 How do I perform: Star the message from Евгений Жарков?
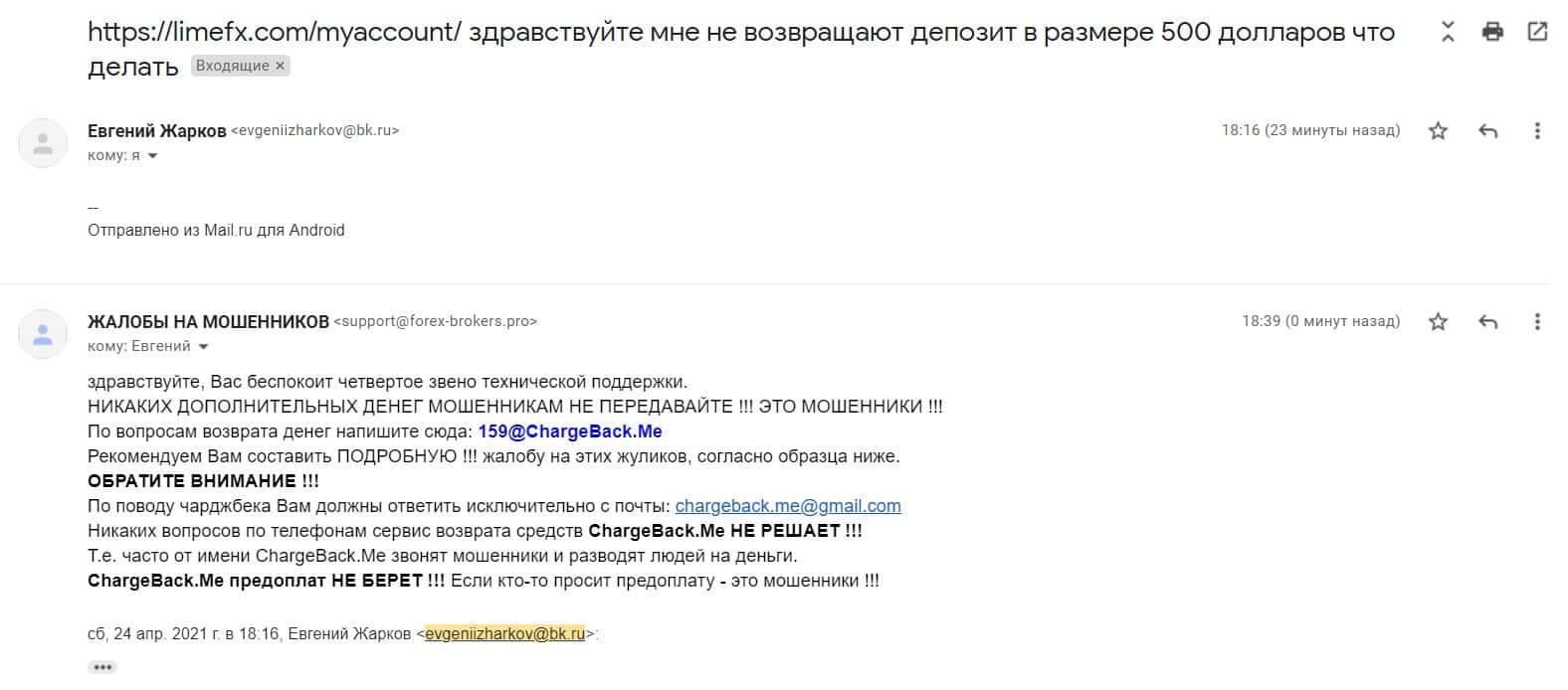click(x=1438, y=130)
